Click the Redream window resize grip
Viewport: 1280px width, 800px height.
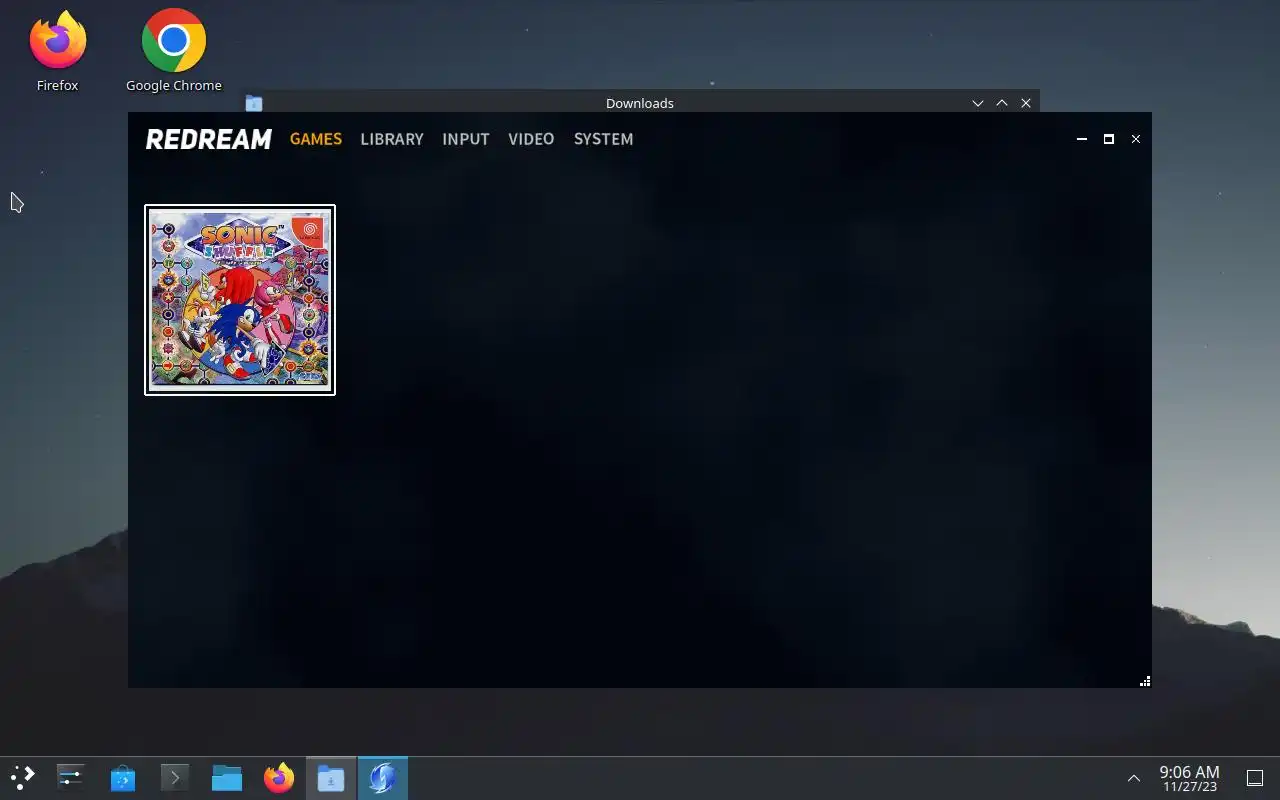[1145, 681]
